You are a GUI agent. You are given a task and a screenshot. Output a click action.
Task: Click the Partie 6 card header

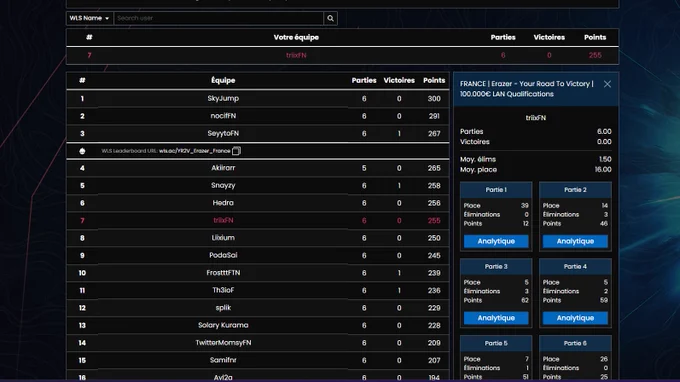click(575, 343)
